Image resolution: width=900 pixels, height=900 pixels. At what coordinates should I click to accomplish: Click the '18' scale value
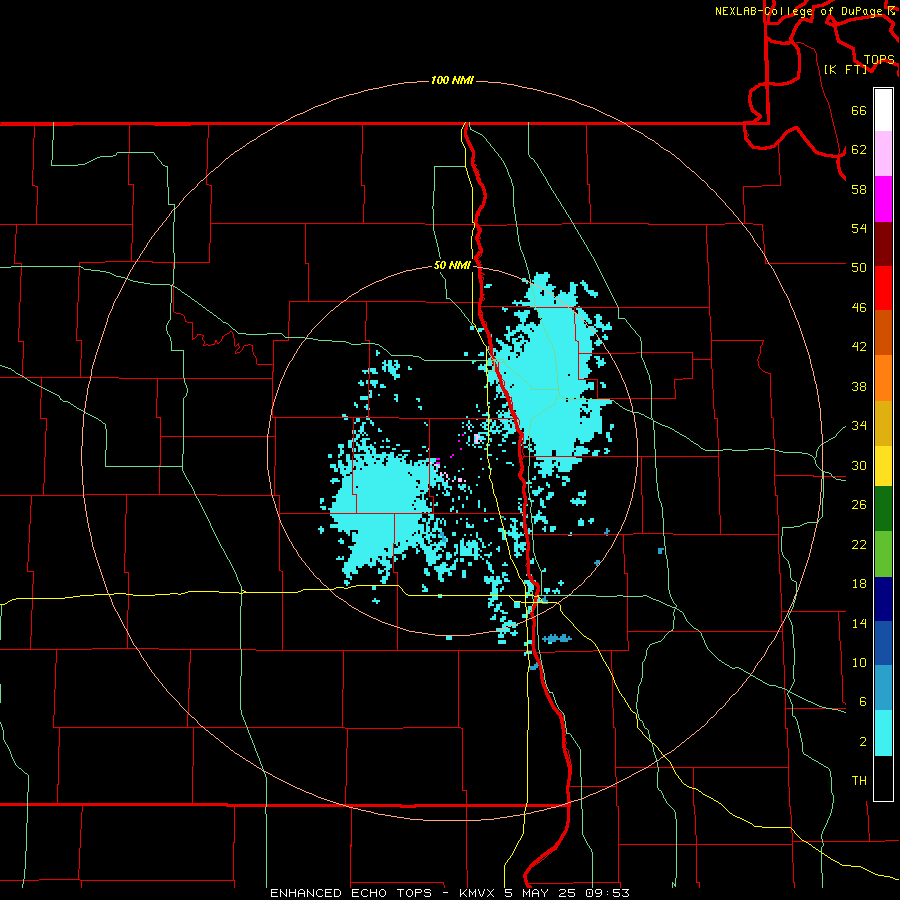(859, 584)
